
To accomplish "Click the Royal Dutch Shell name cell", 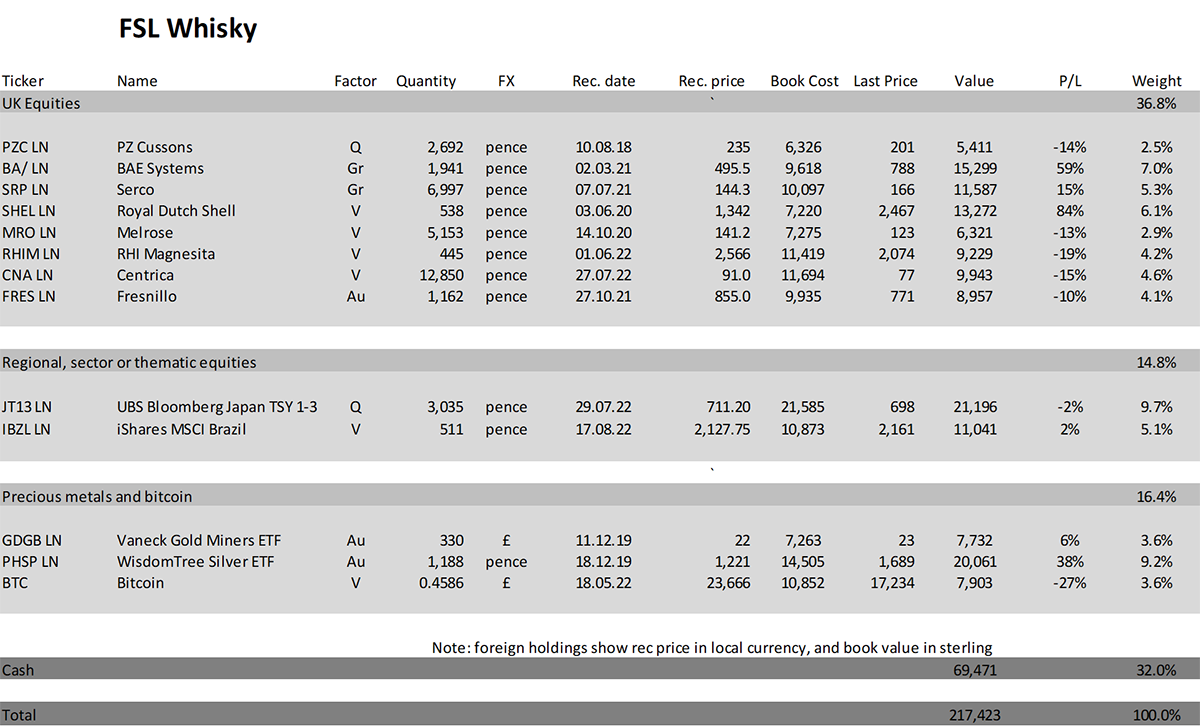I will pyautogui.click(x=174, y=211).
